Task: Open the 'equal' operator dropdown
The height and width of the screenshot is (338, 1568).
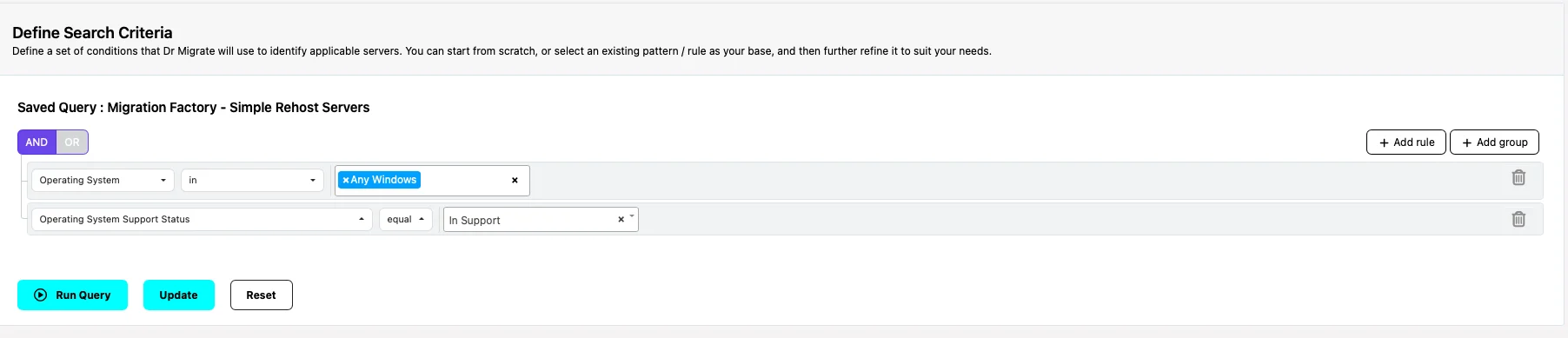Action: (x=406, y=219)
